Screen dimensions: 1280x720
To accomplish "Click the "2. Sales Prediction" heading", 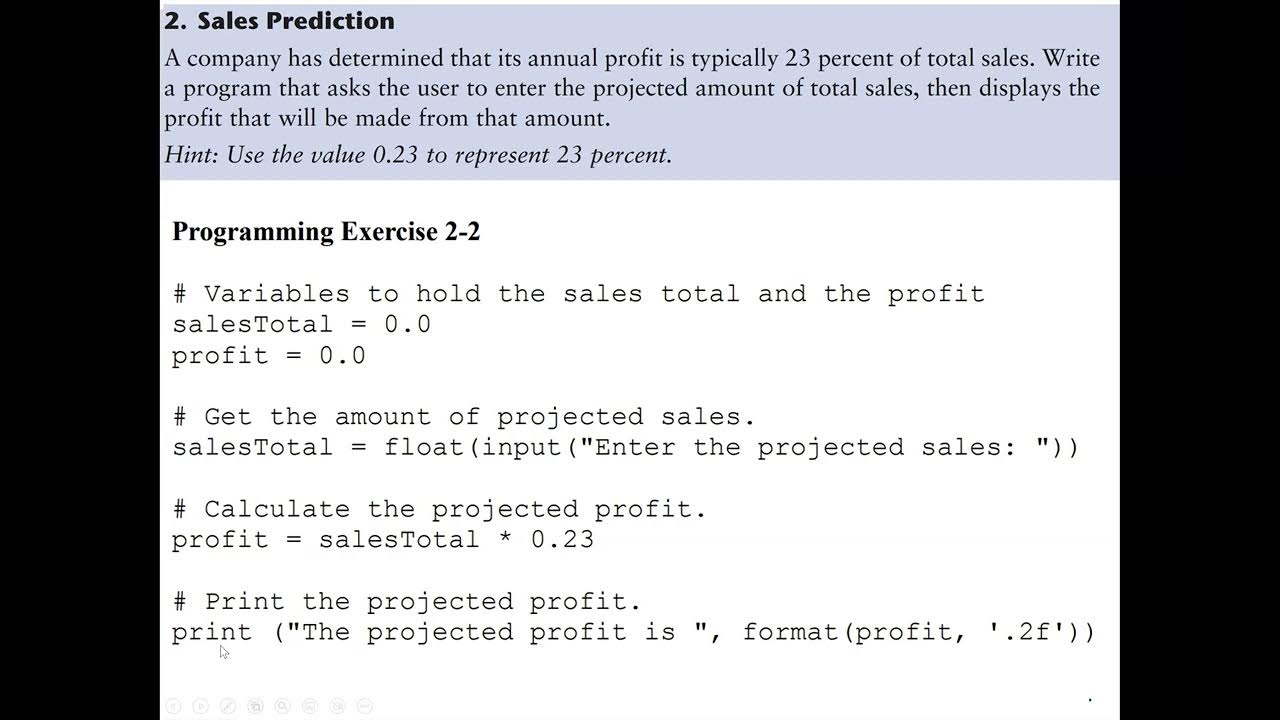I will click(280, 21).
